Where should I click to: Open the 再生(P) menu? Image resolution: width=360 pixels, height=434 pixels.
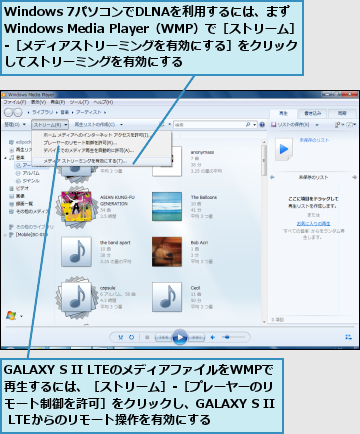58,102
